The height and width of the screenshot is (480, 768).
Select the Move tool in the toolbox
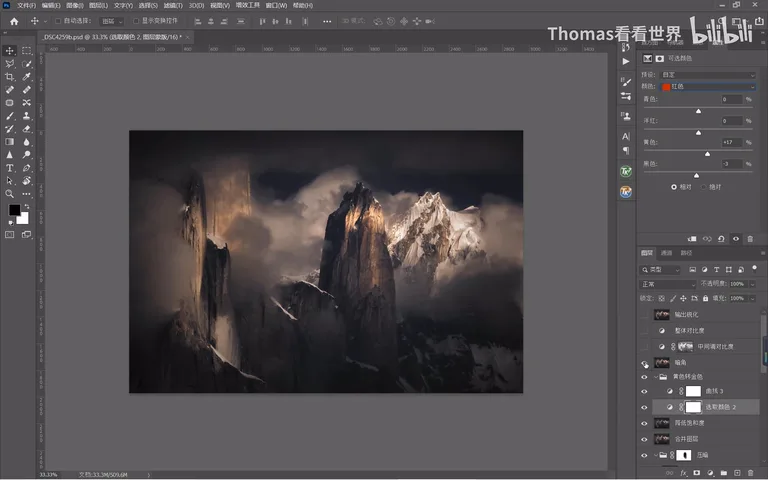(9, 50)
